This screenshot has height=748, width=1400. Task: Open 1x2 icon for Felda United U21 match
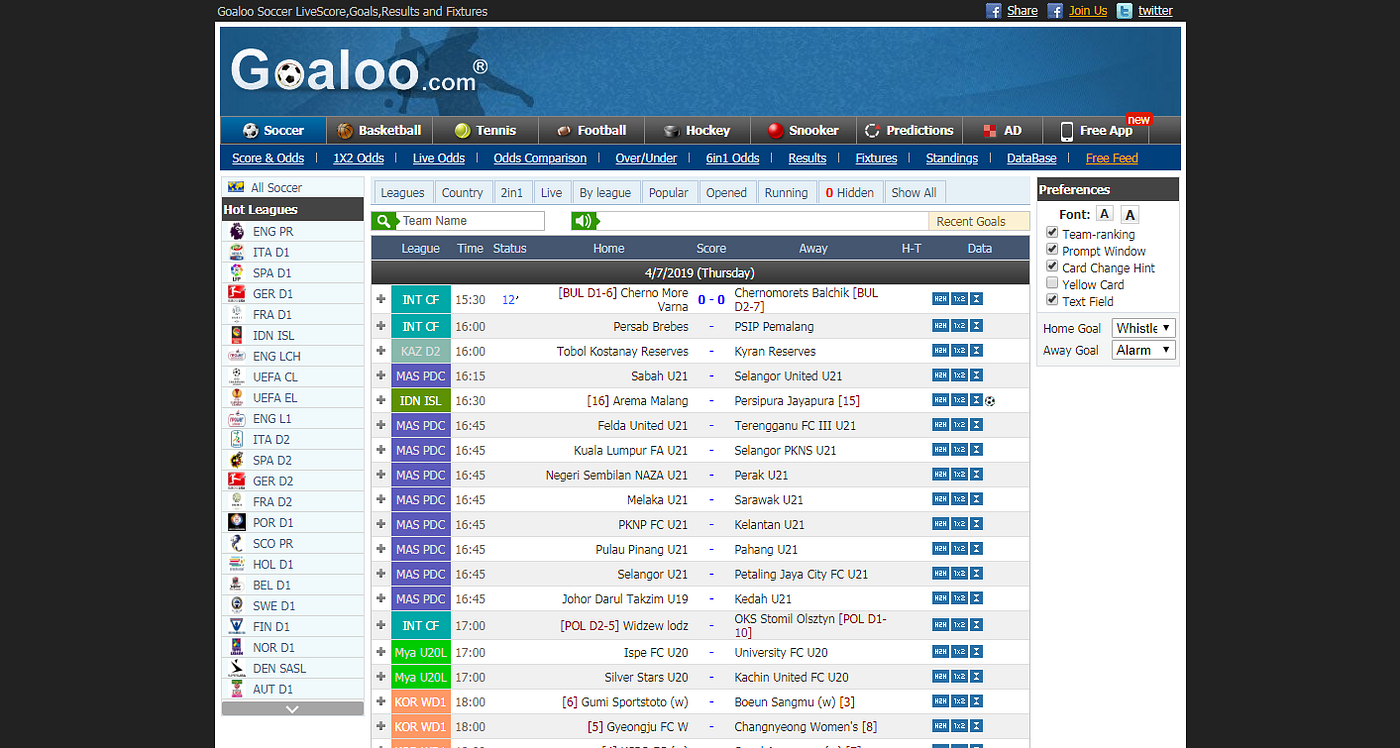click(959, 425)
